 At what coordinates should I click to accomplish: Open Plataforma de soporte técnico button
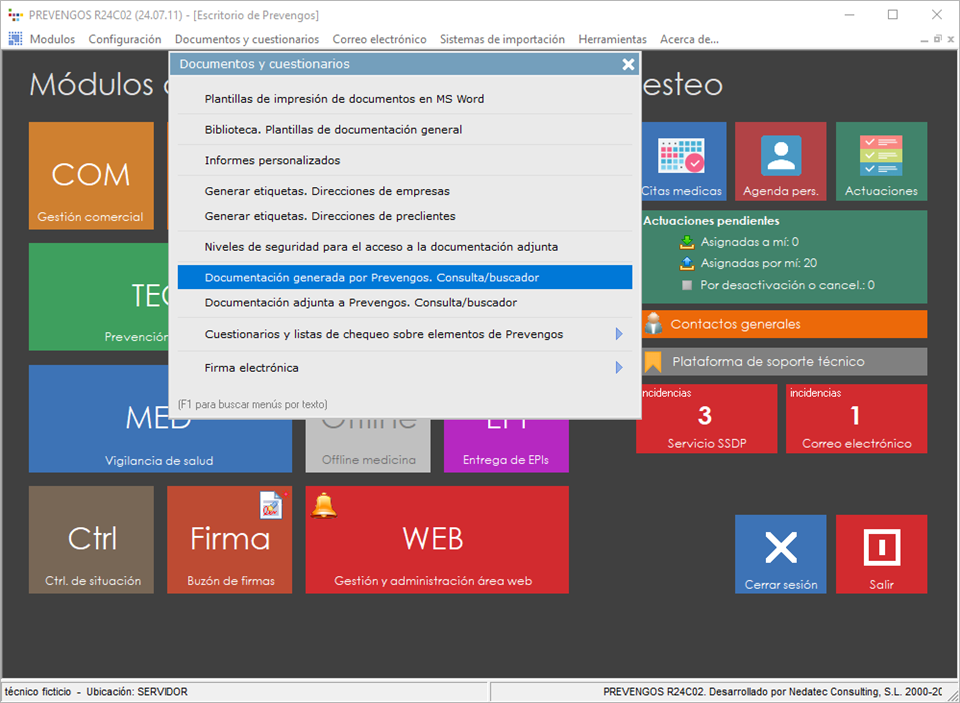(782, 361)
